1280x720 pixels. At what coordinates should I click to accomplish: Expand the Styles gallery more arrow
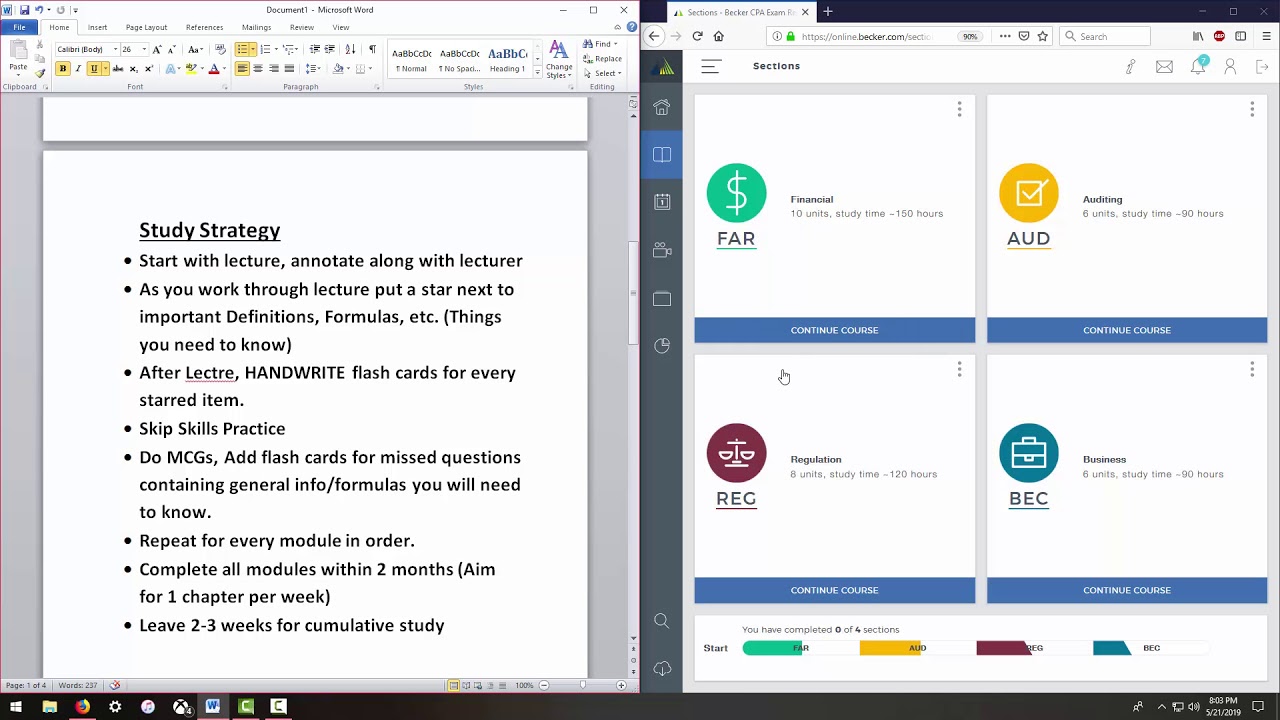(538, 73)
